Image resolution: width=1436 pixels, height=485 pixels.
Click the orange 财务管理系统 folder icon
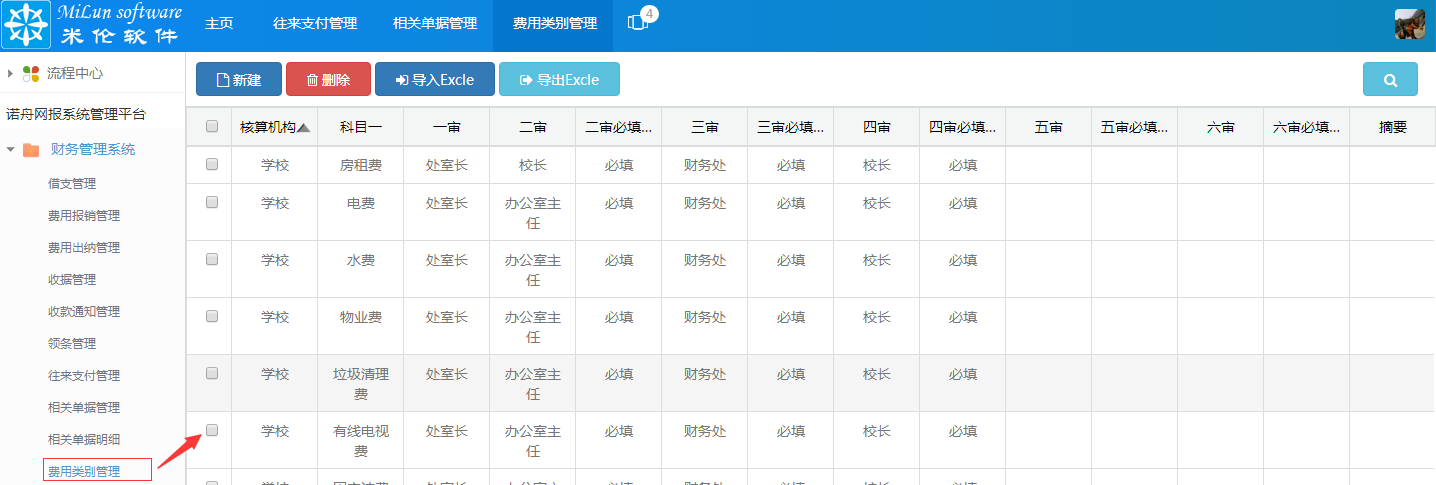tap(31, 150)
